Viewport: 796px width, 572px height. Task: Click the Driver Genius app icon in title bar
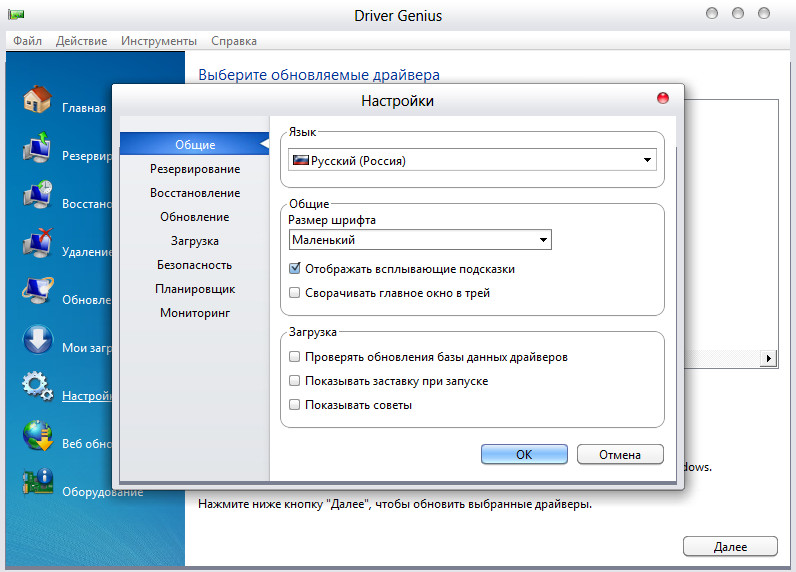coord(16,15)
